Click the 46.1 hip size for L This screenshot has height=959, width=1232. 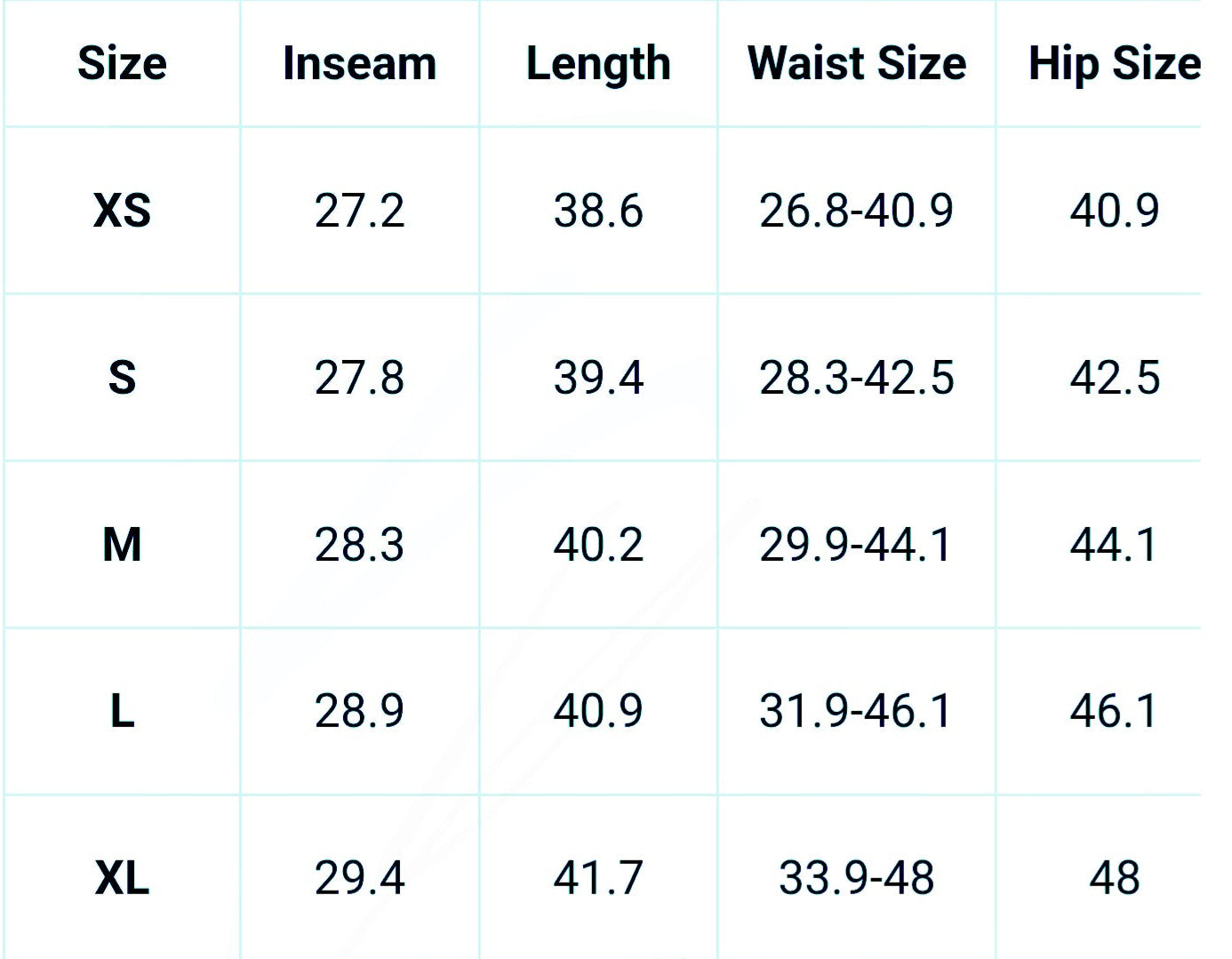pos(1114,711)
